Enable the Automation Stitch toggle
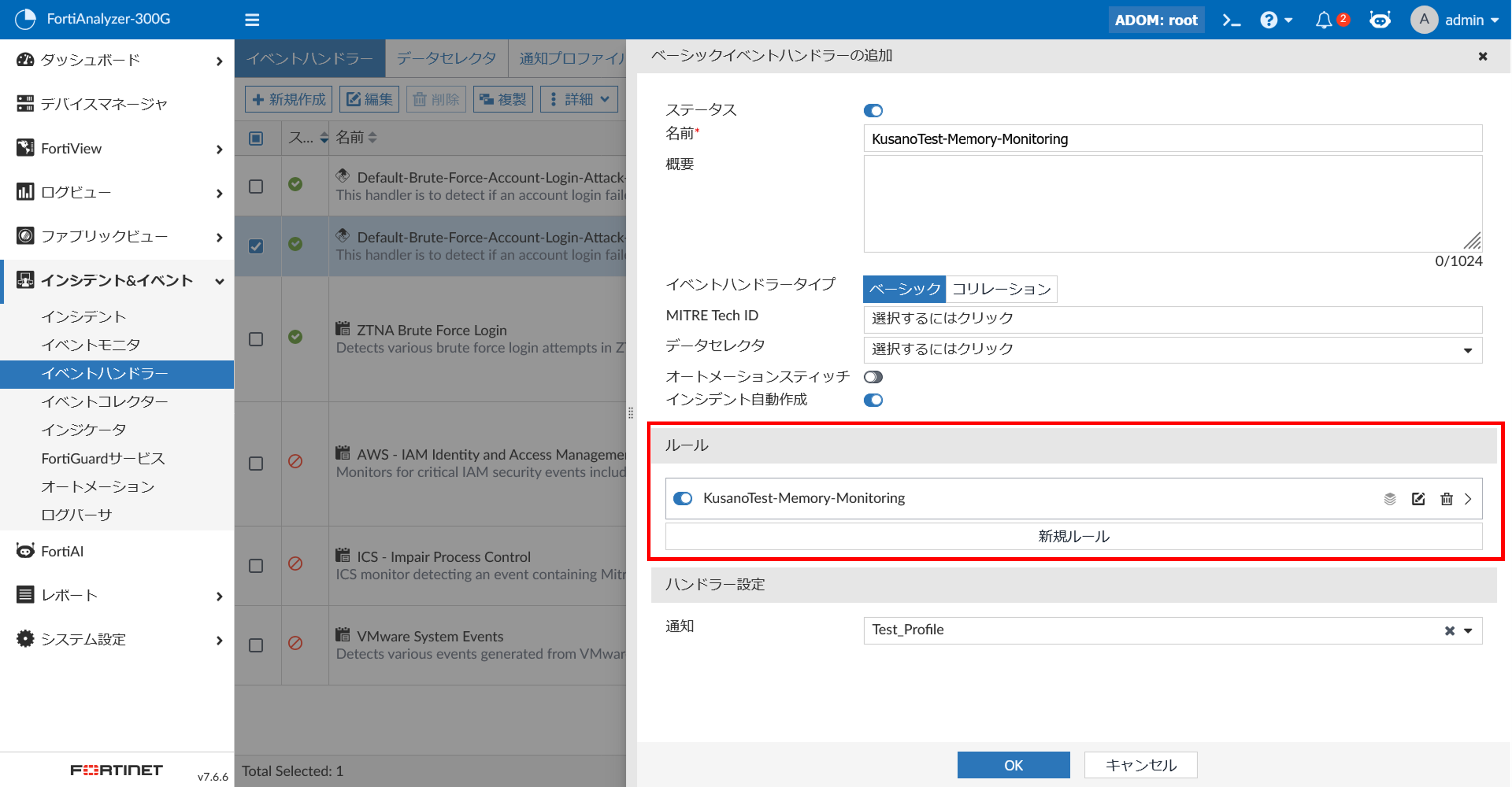1512x787 pixels. (873, 377)
